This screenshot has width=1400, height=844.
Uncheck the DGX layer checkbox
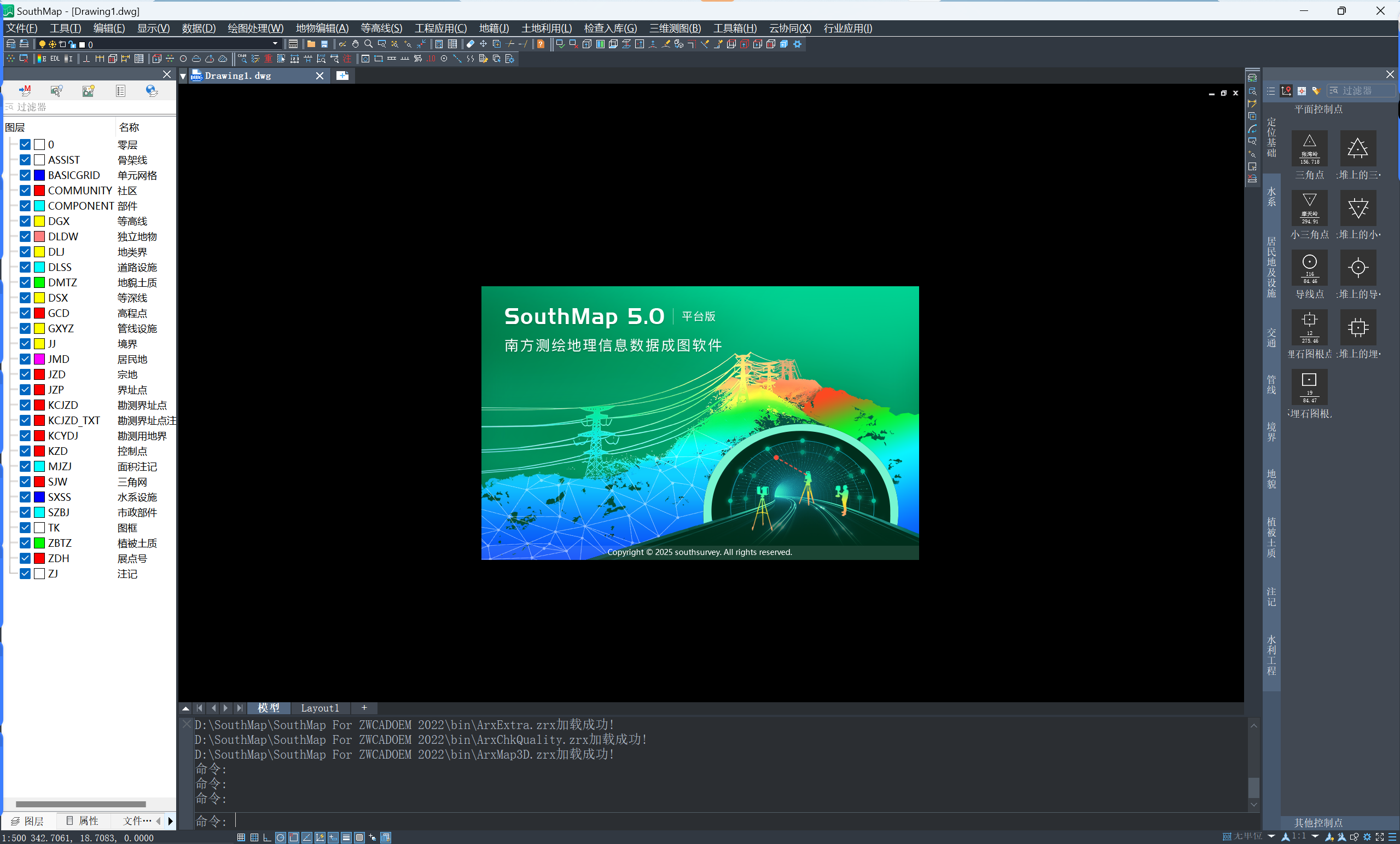(25, 221)
